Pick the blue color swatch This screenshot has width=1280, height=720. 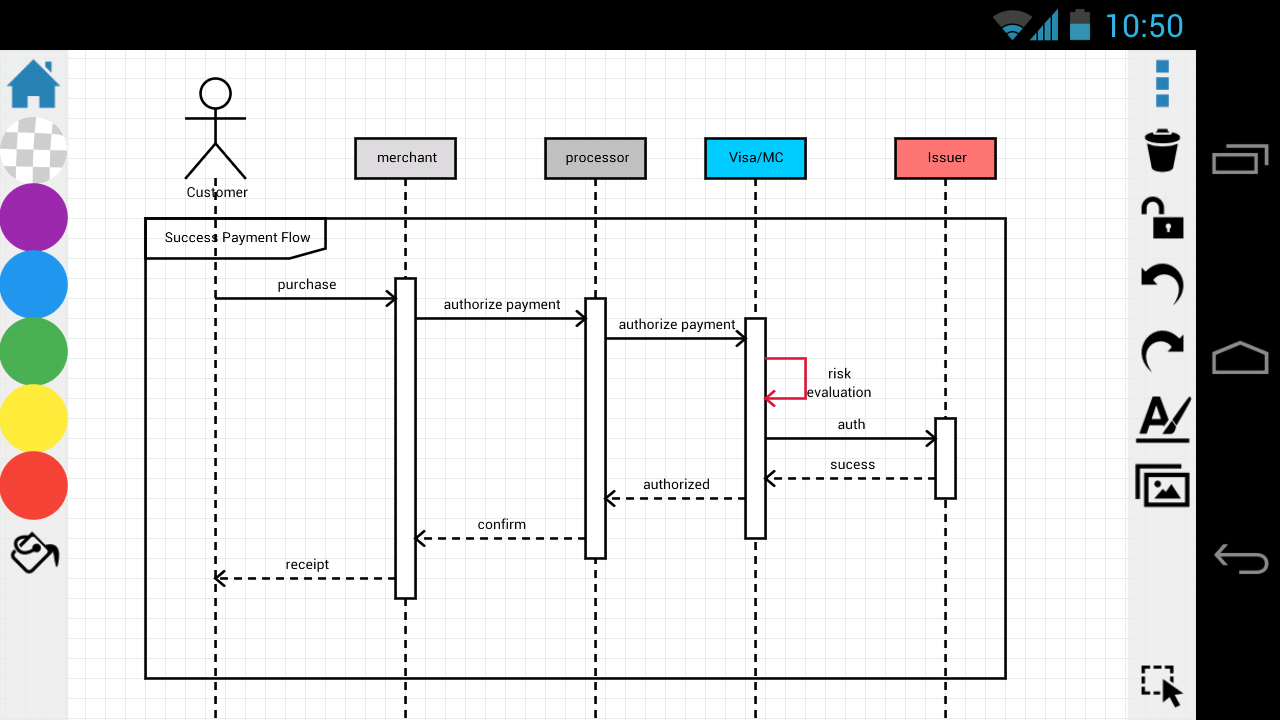33,284
